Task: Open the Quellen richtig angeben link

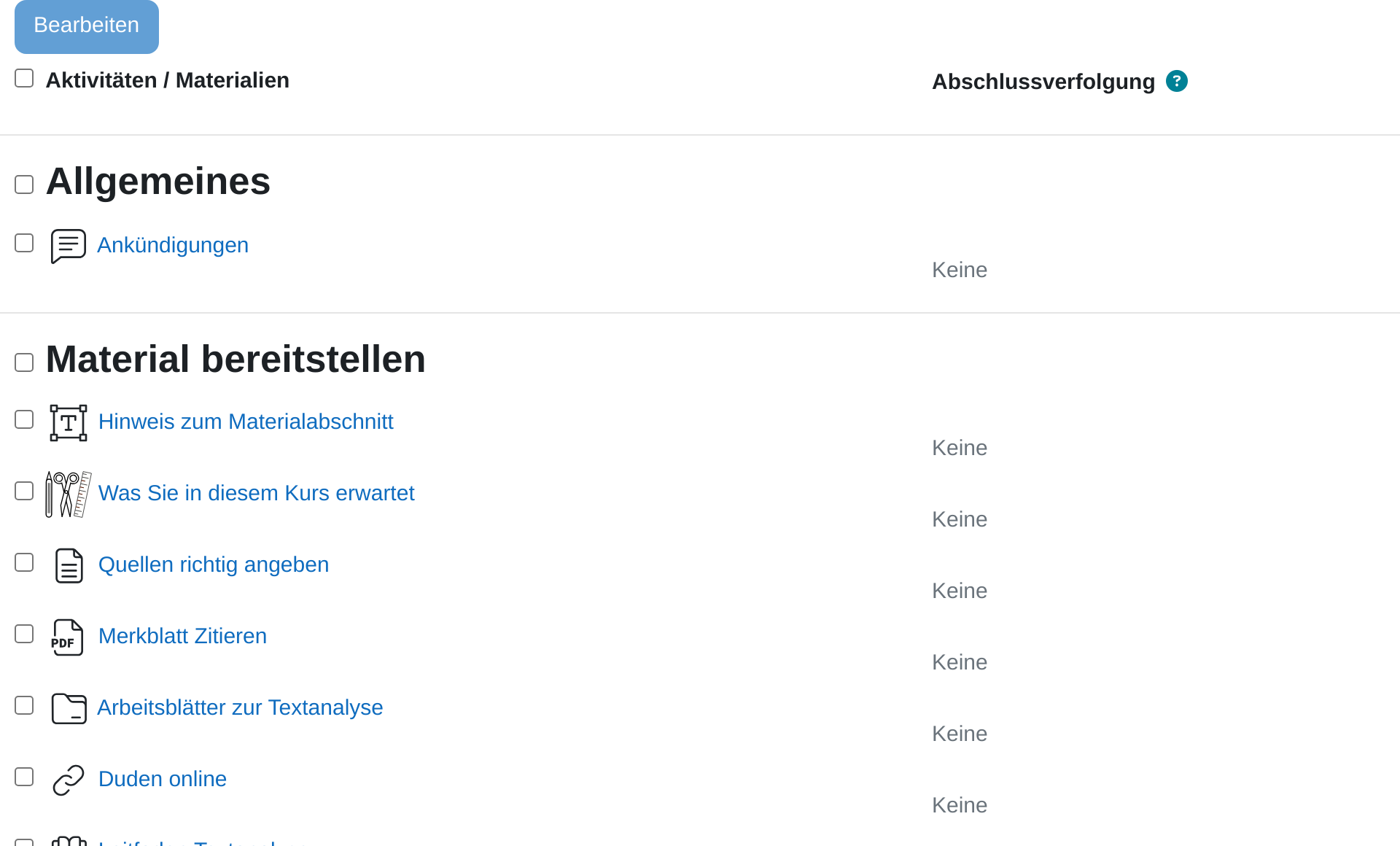Action: [x=214, y=564]
